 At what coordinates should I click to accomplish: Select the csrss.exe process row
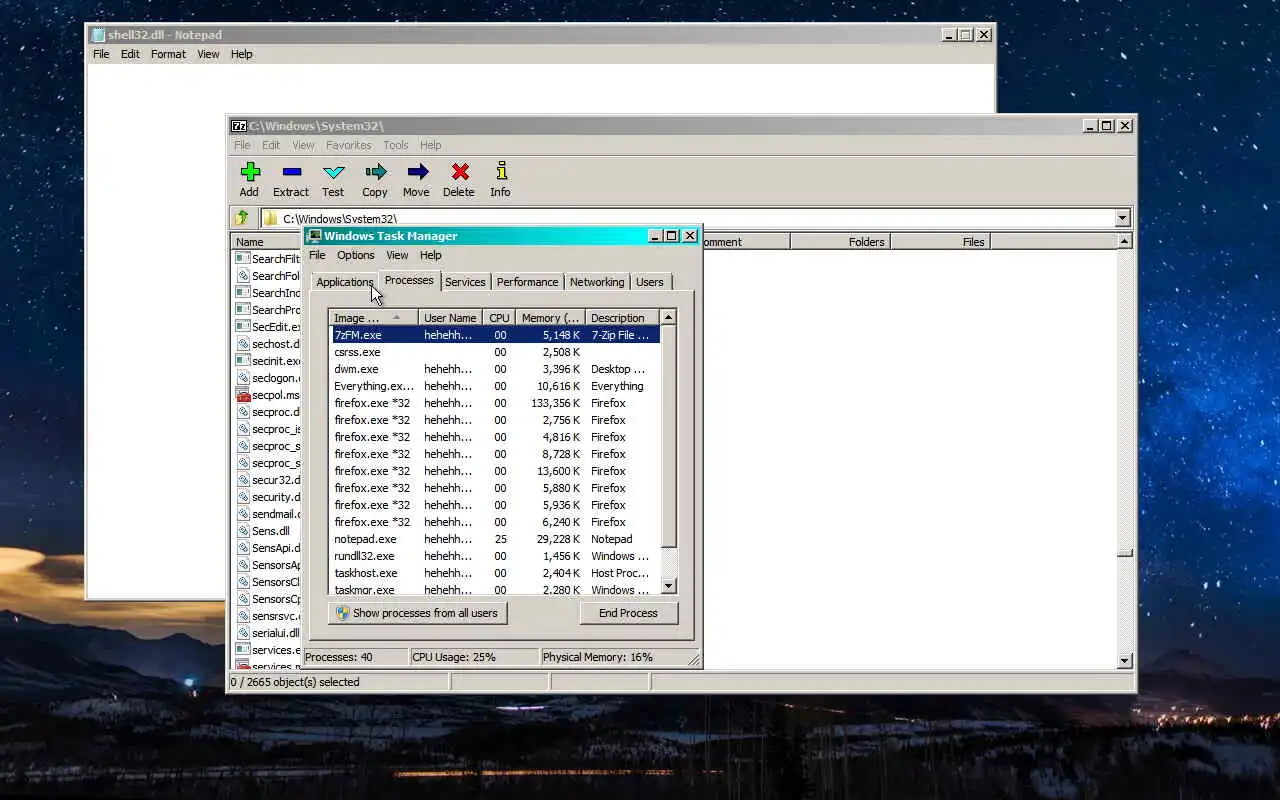point(495,352)
